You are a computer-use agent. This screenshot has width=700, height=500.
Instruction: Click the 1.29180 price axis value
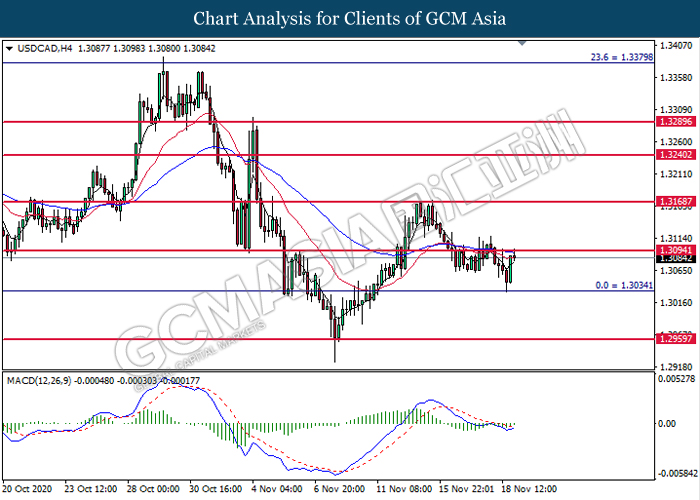point(676,367)
